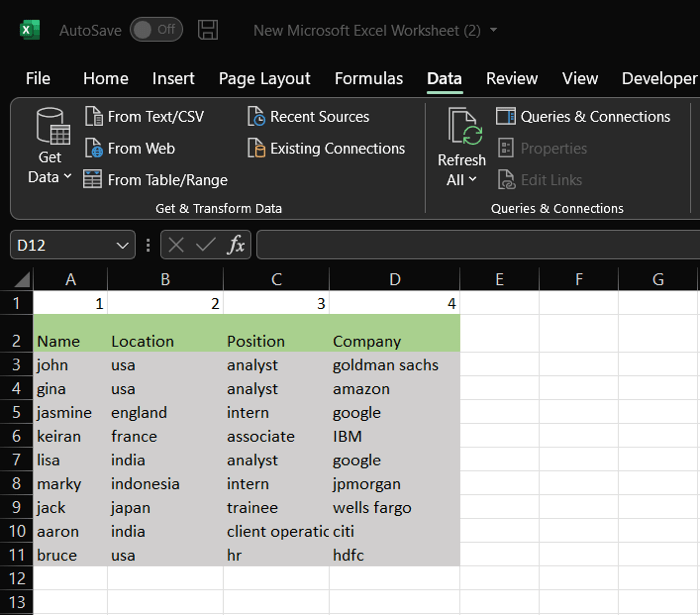Expand the Name Box dropdown arrow
The image size is (700, 615).
tap(122, 245)
